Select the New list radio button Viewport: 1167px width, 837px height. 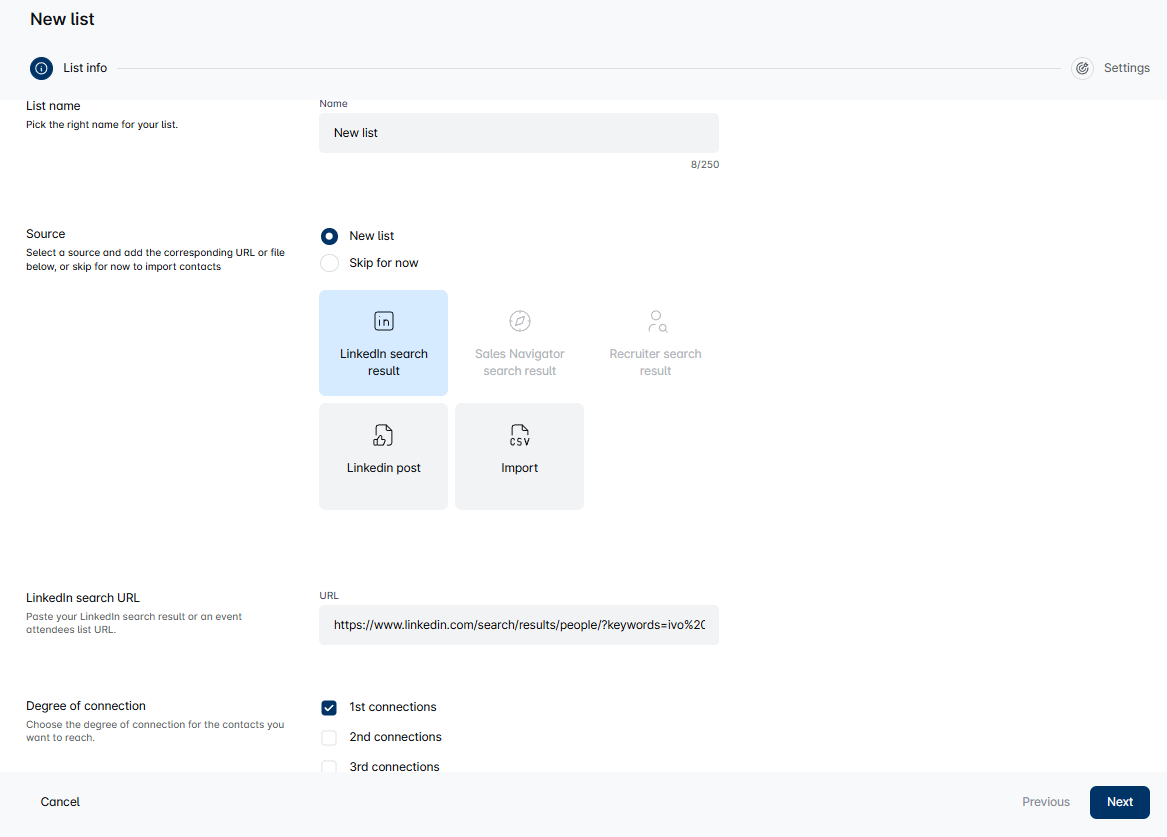click(x=329, y=236)
